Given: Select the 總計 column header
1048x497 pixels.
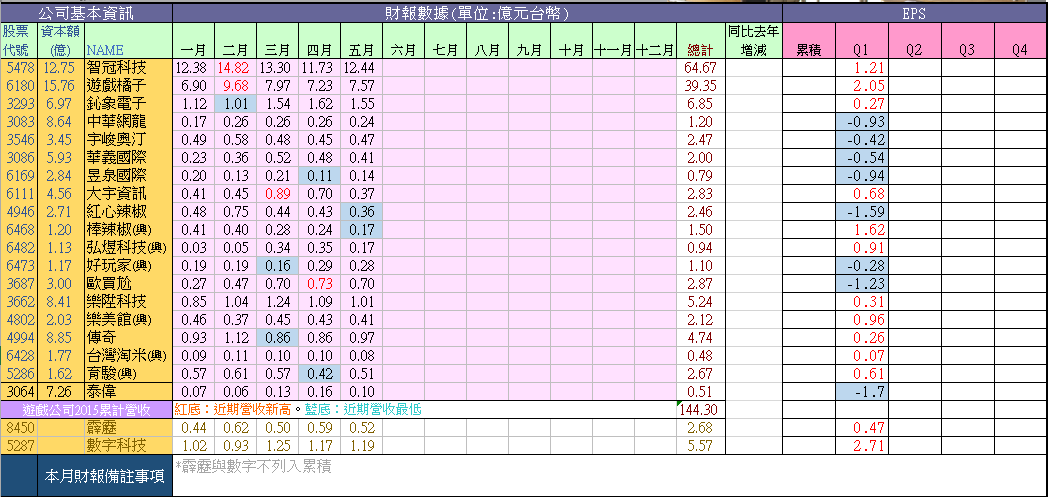Looking at the screenshot, I should pos(701,40).
